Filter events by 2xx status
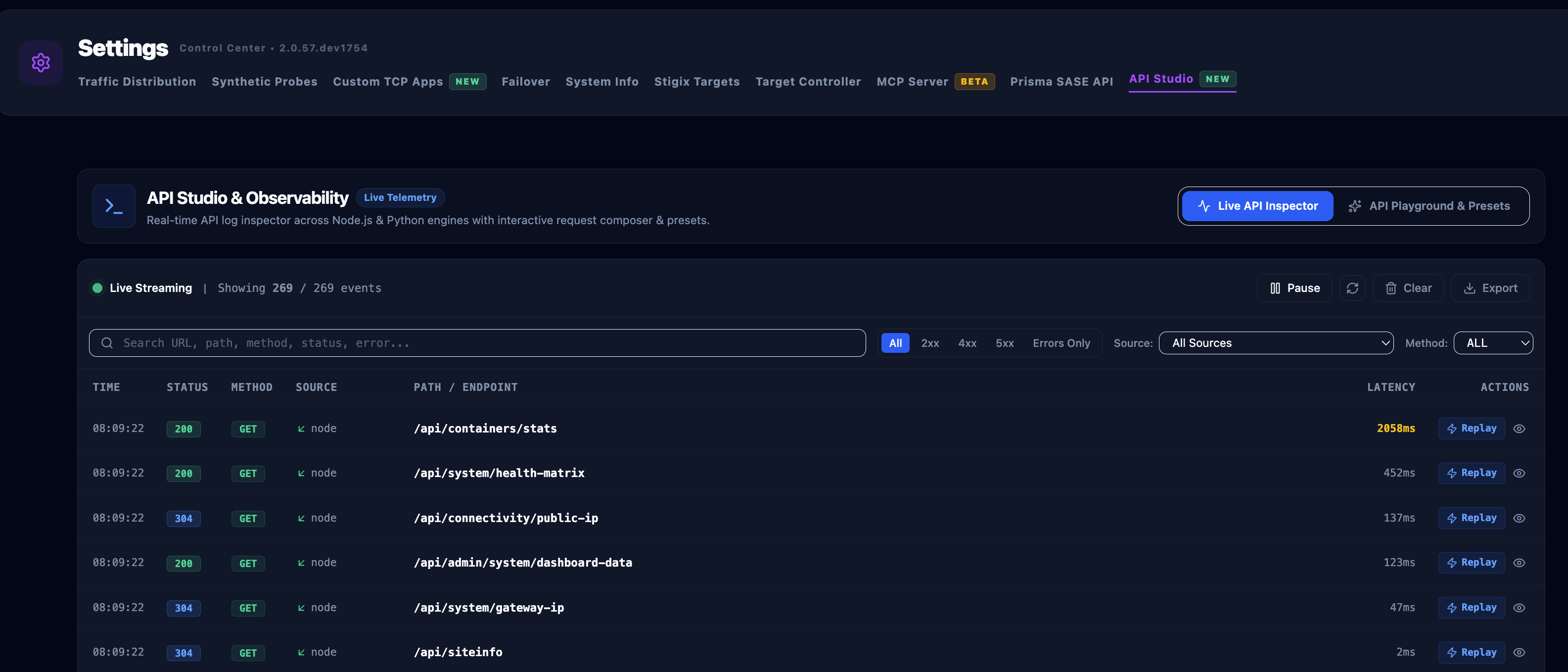Viewport: 1568px width, 672px height. [x=929, y=343]
